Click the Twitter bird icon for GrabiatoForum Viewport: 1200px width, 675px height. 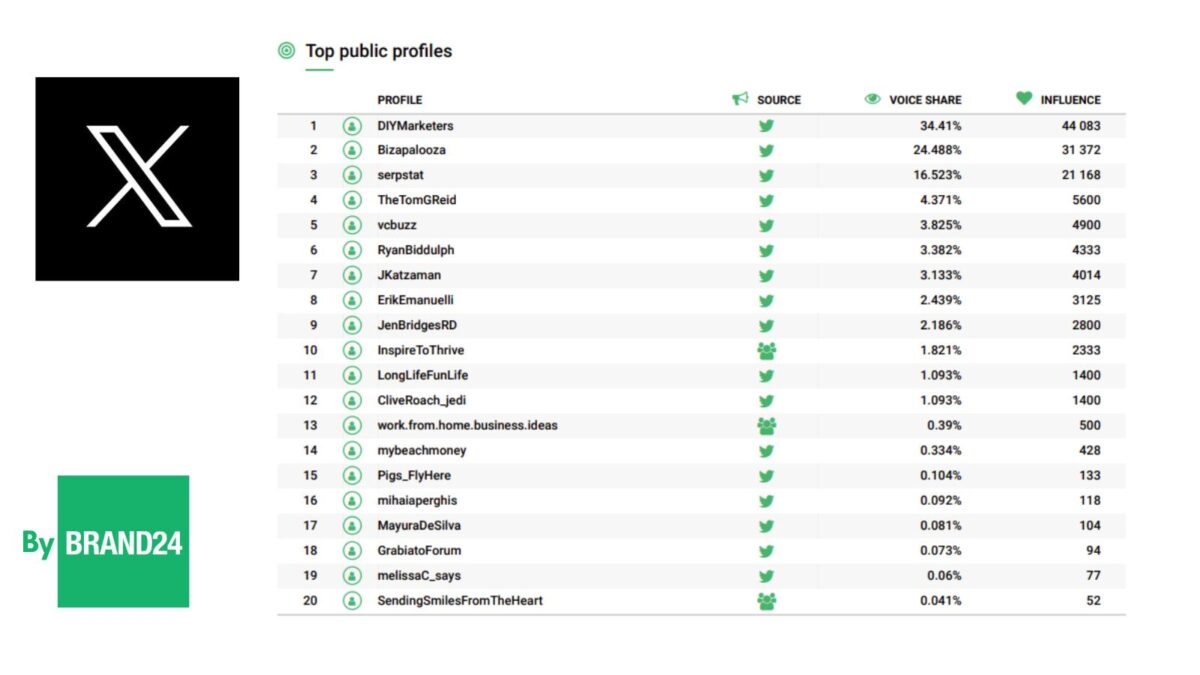click(x=767, y=550)
